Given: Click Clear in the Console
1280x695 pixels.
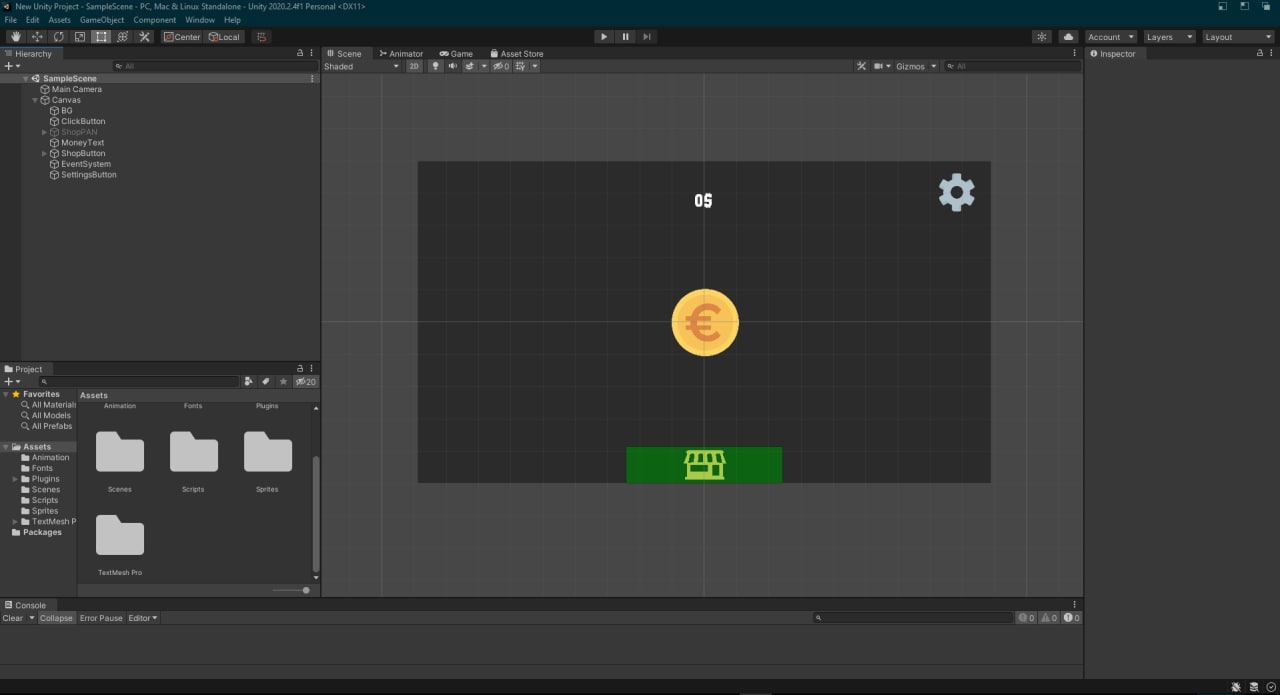Looking at the screenshot, I should click(12, 618).
